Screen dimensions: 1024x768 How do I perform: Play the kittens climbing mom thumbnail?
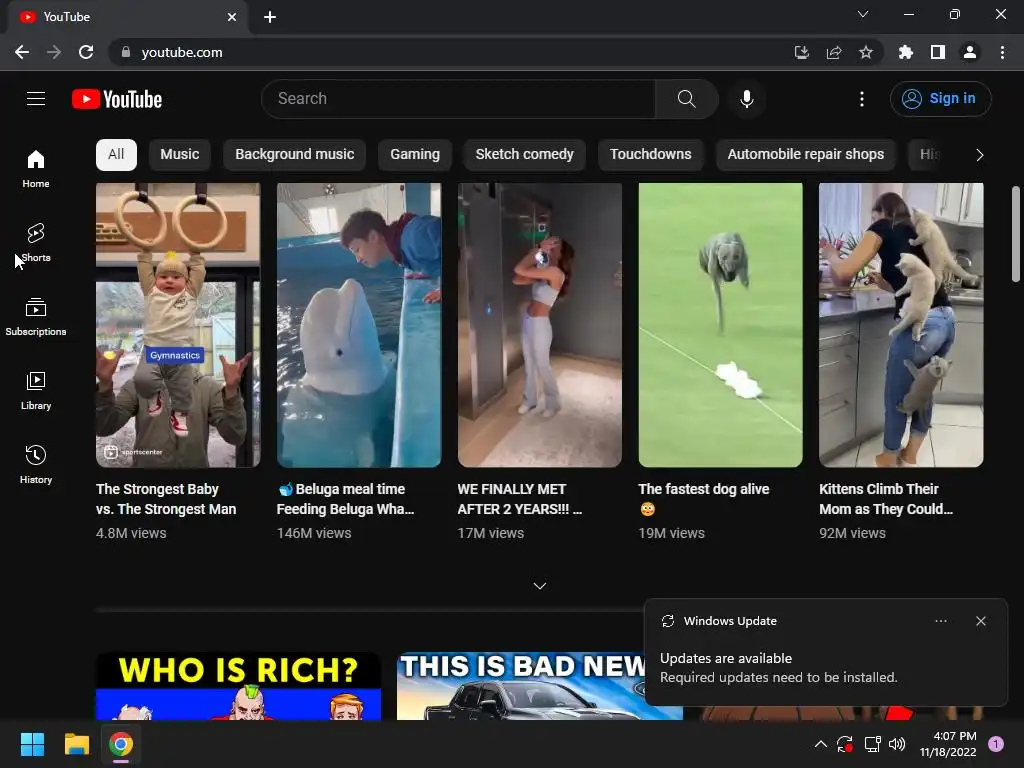click(901, 325)
